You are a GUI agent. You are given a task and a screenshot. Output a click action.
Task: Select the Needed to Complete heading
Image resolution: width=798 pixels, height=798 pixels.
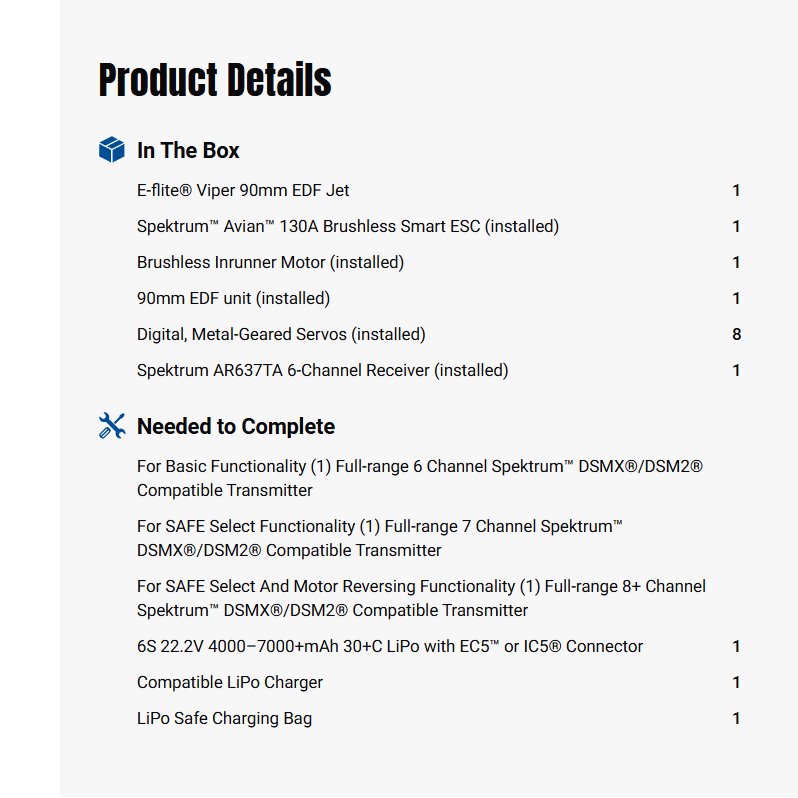click(x=236, y=427)
